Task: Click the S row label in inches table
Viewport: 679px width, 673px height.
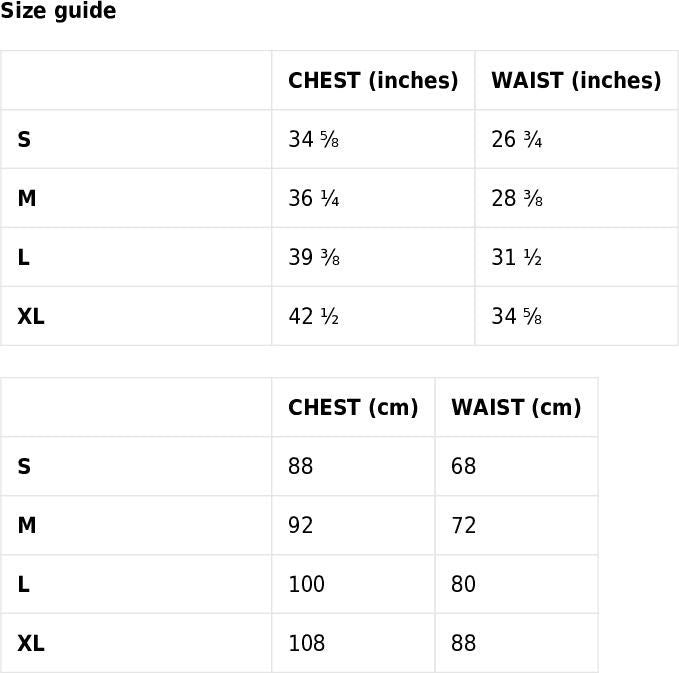Action: point(24,139)
